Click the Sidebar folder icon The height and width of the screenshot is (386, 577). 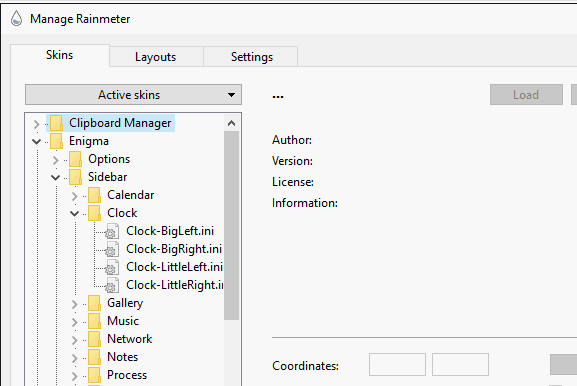pos(75,177)
